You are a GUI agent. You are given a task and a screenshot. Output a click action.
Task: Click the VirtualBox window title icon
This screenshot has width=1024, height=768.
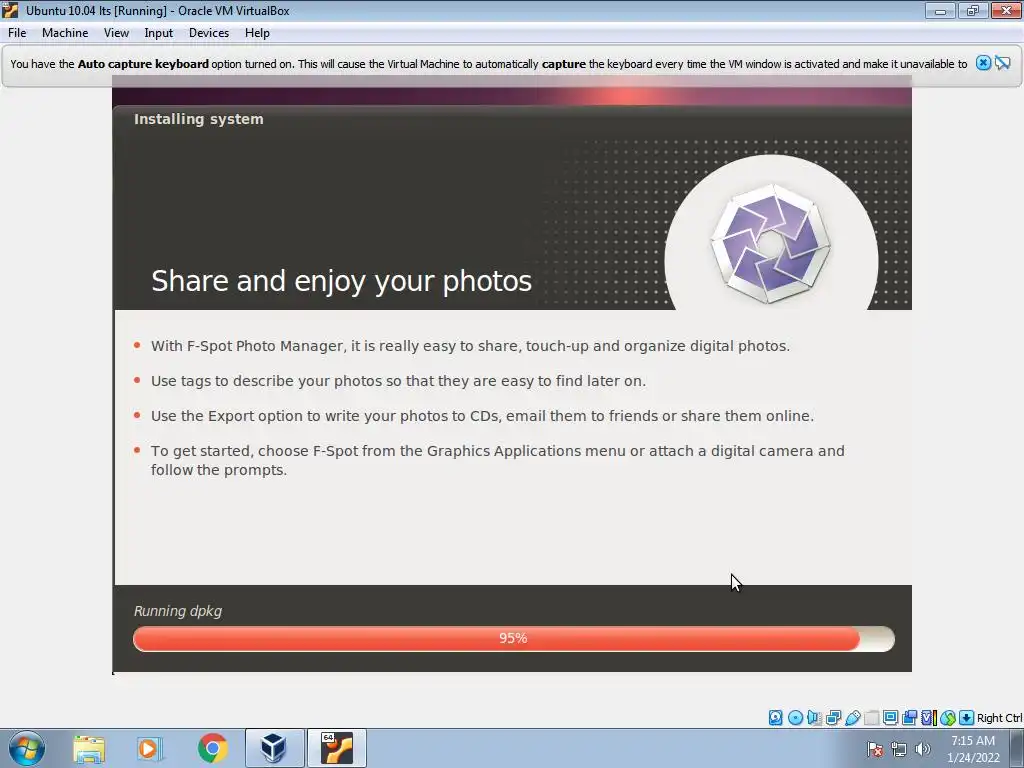[x=10, y=10]
